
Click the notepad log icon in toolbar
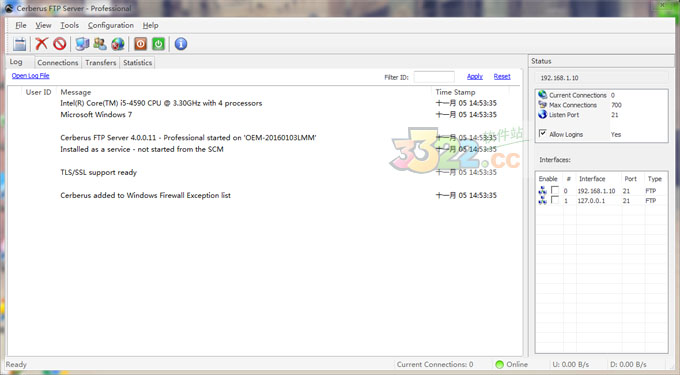point(20,44)
